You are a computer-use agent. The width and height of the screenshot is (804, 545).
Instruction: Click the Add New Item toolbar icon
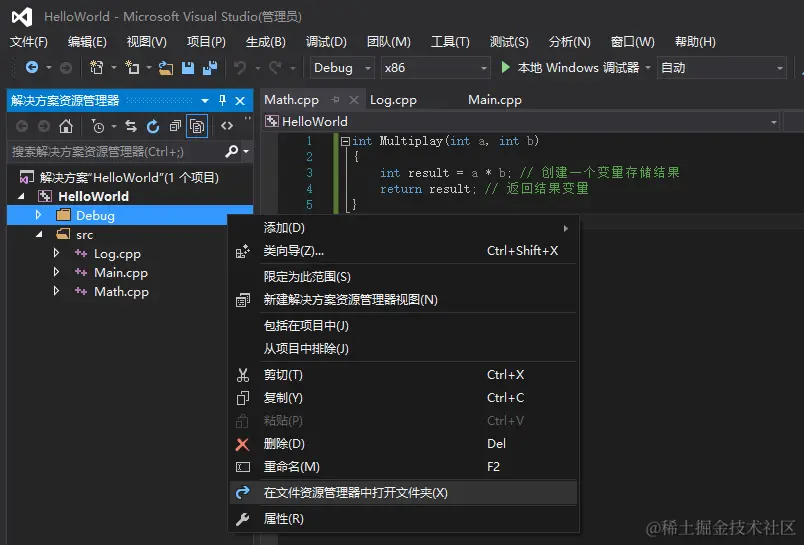click(x=132, y=67)
